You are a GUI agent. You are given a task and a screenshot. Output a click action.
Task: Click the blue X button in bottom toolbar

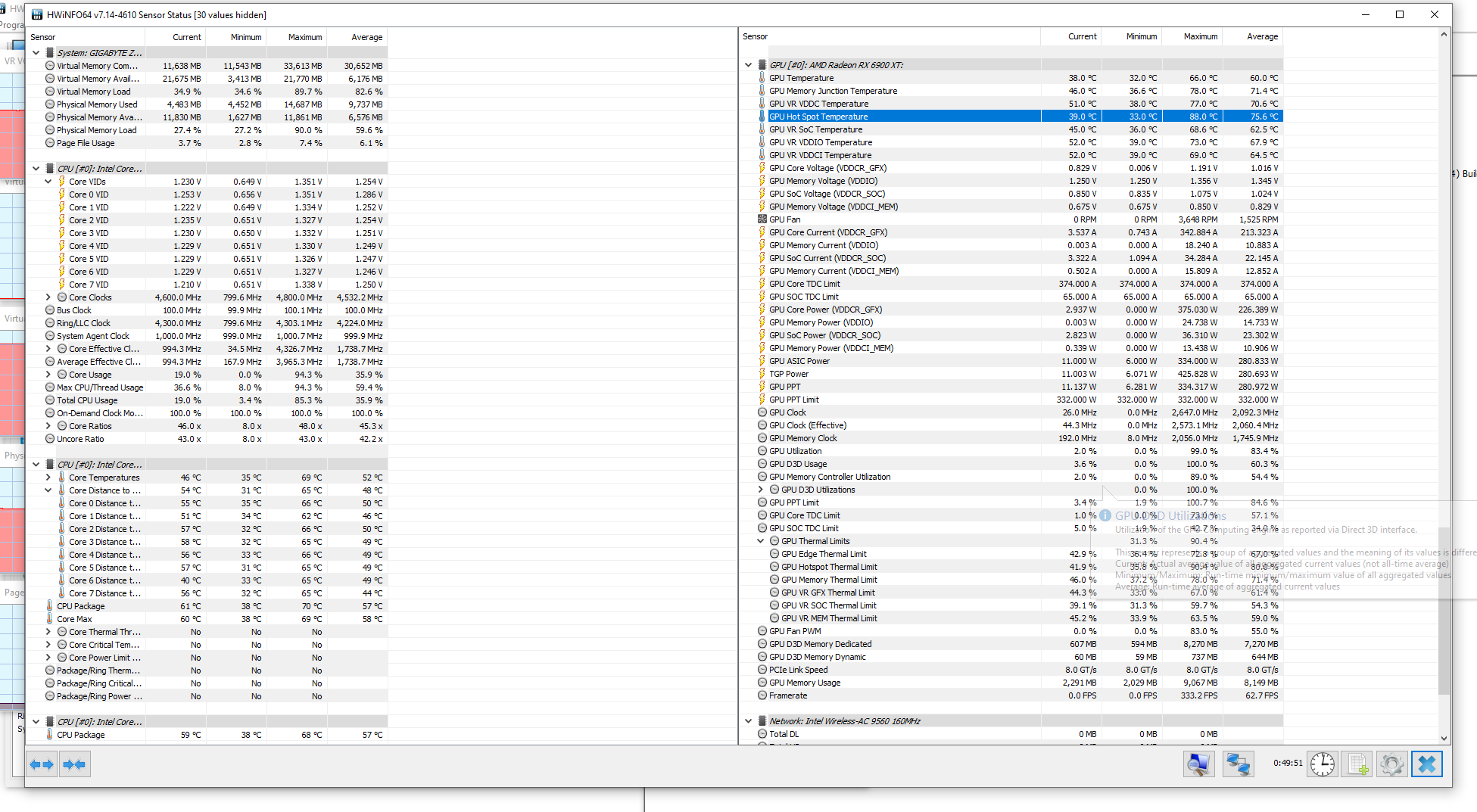pos(1427,764)
